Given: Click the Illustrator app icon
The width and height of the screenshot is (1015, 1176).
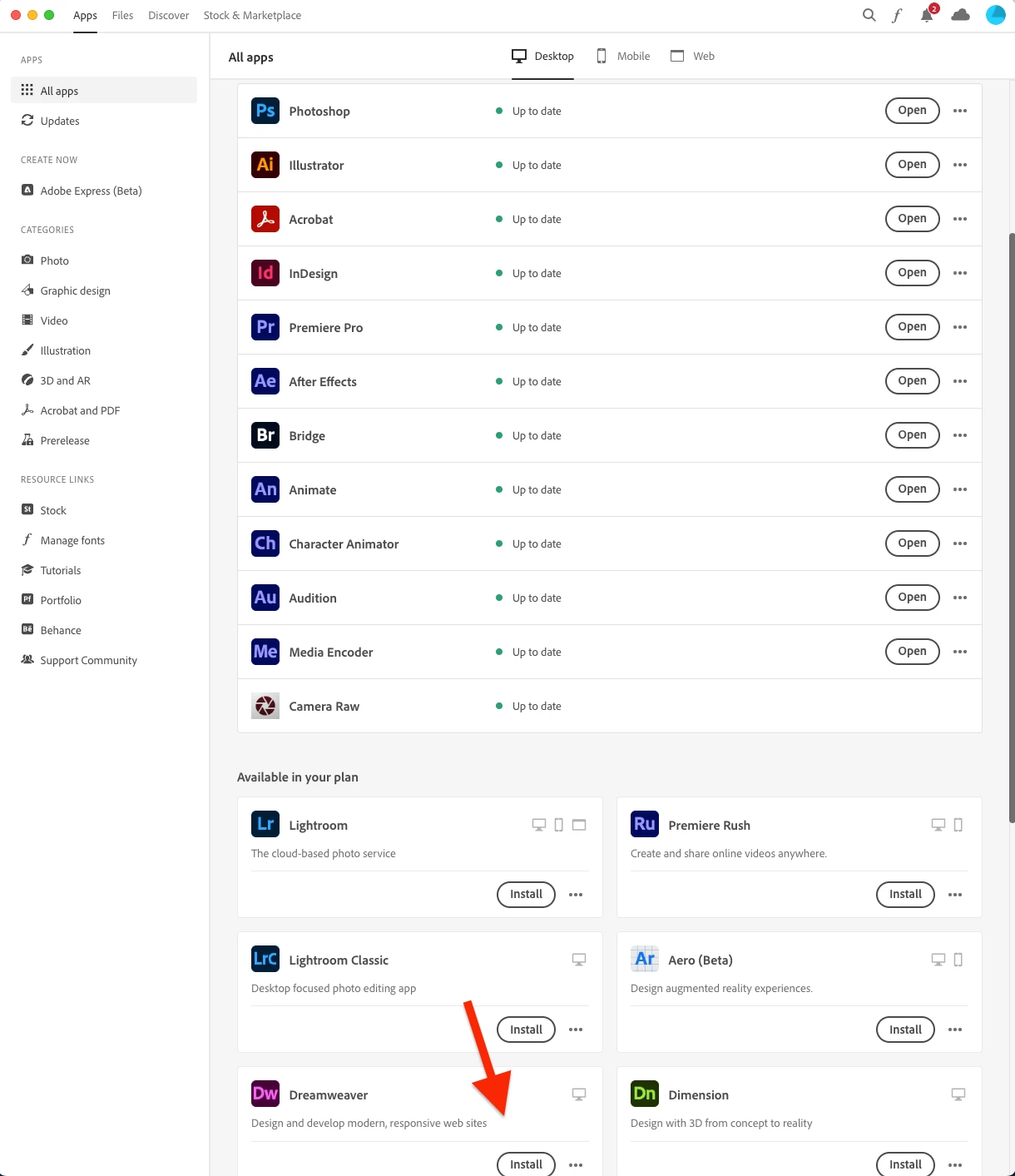Looking at the screenshot, I should (x=265, y=165).
